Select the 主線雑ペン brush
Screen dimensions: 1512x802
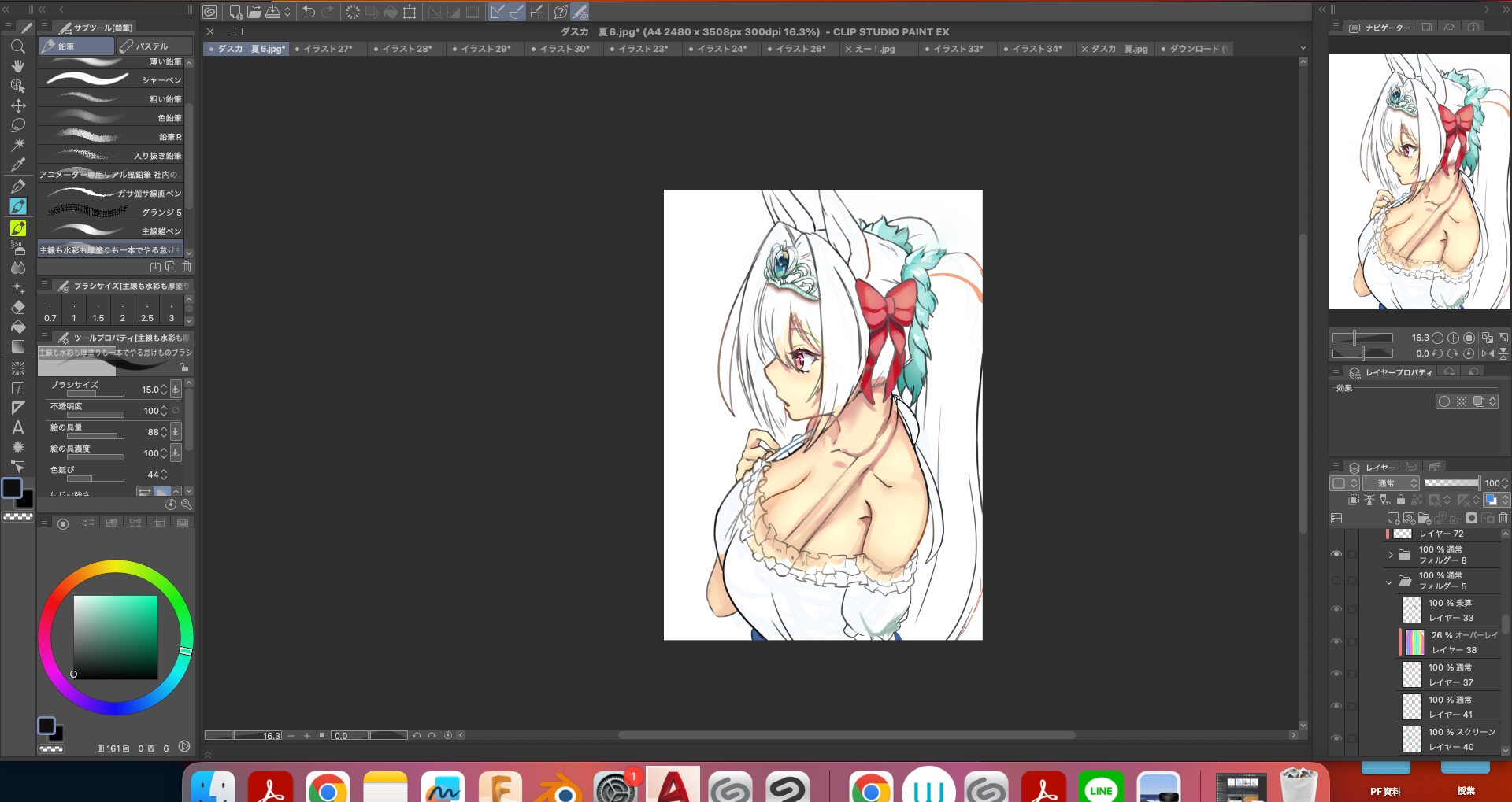pos(110,231)
